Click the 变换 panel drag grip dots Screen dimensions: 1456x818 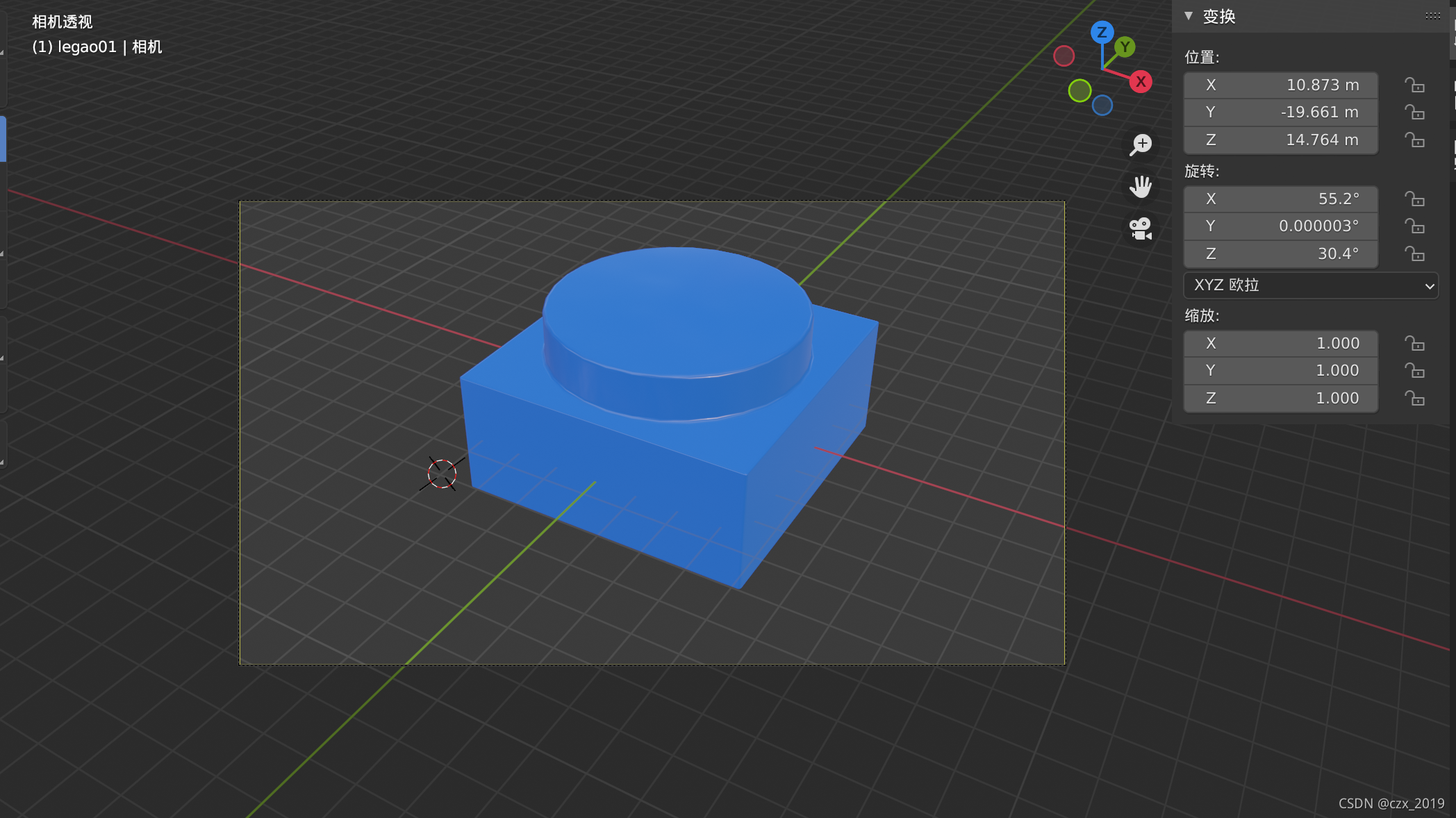[x=1432, y=16]
